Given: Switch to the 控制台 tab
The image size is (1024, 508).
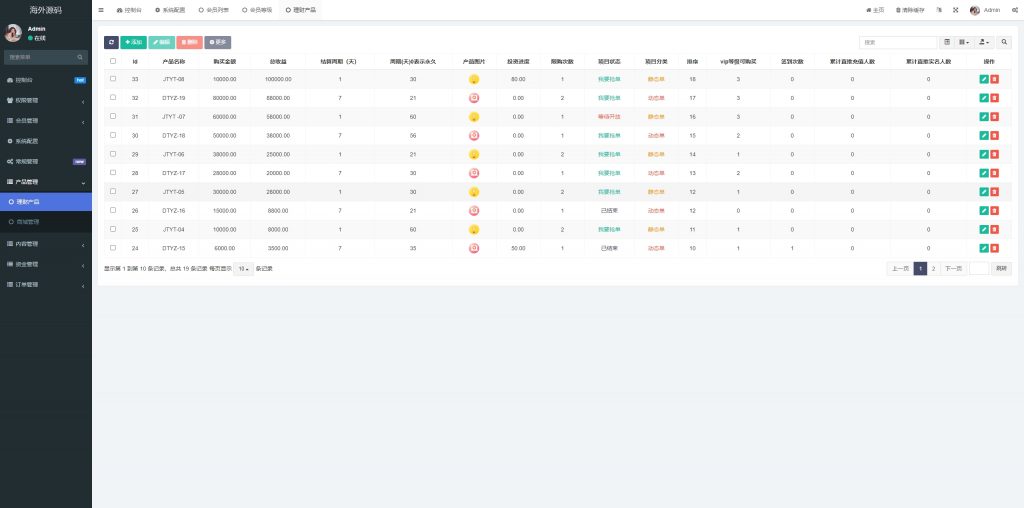Looking at the screenshot, I should [129, 10].
